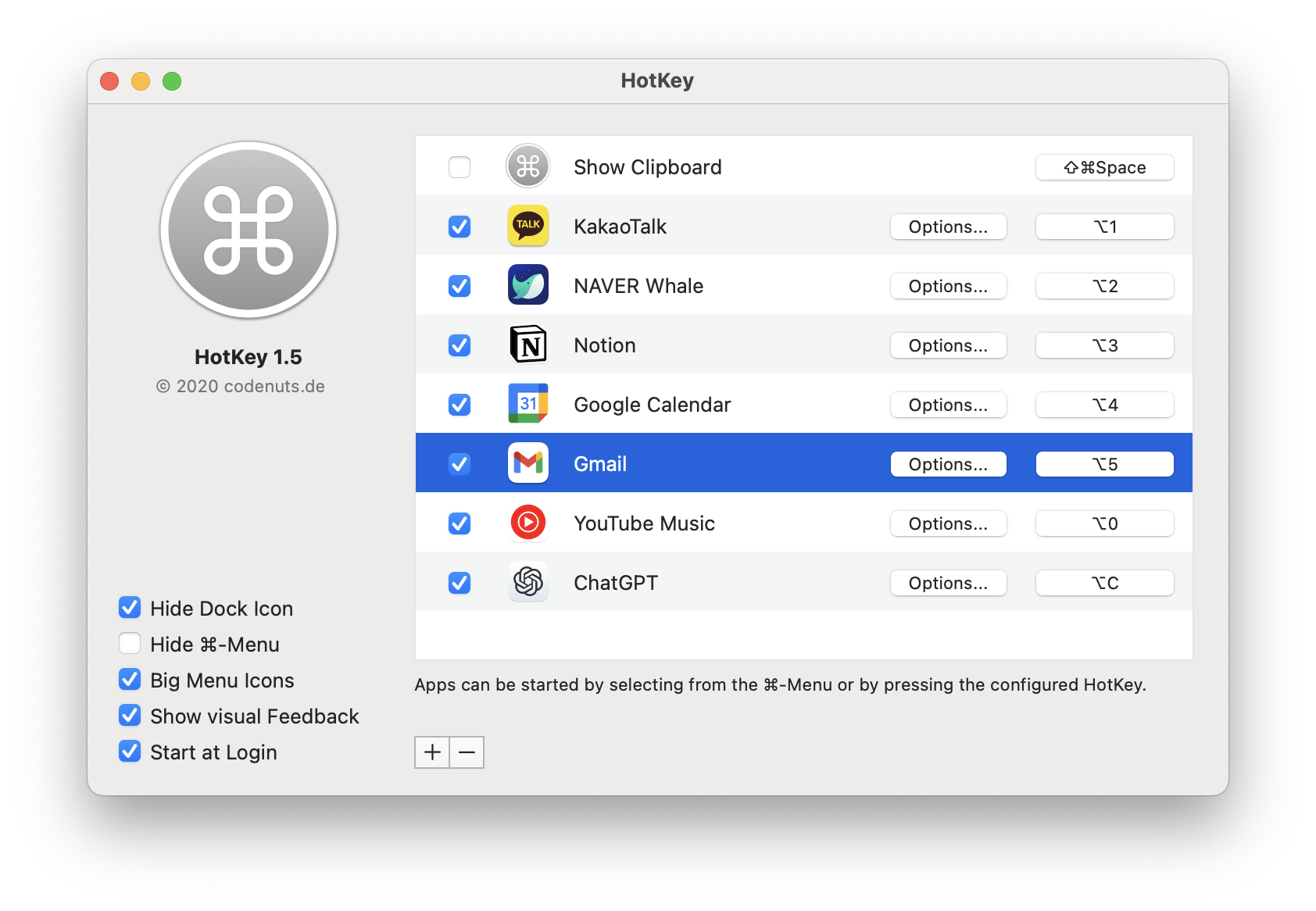
Task: Click the Gmail app icon
Action: click(x=528, y=463)
